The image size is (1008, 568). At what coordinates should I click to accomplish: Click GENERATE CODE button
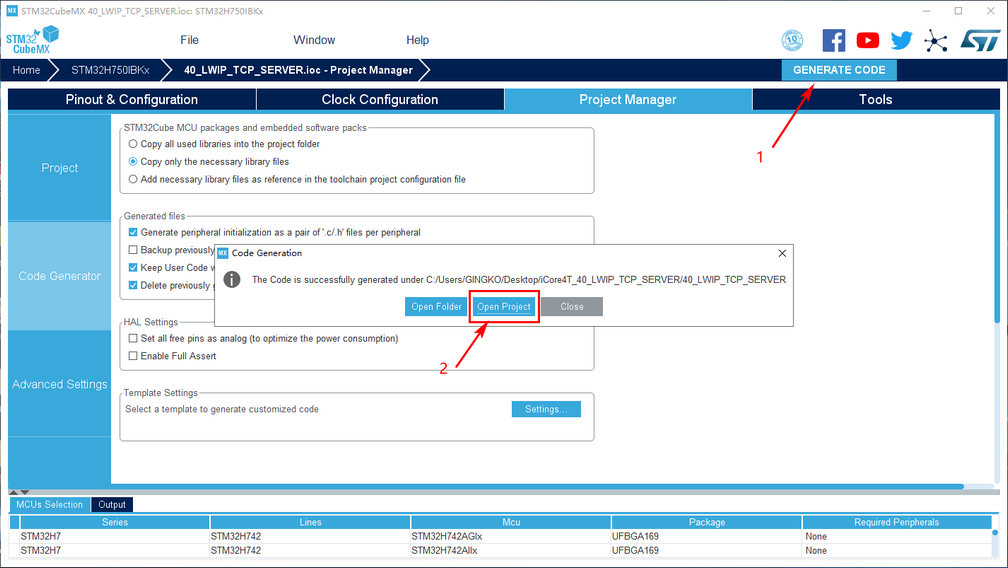pos(839,70)
